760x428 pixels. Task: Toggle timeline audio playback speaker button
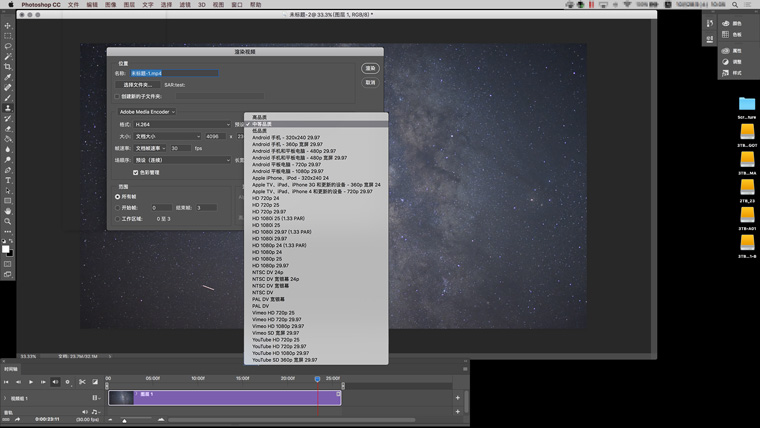[x=55, y=382]
